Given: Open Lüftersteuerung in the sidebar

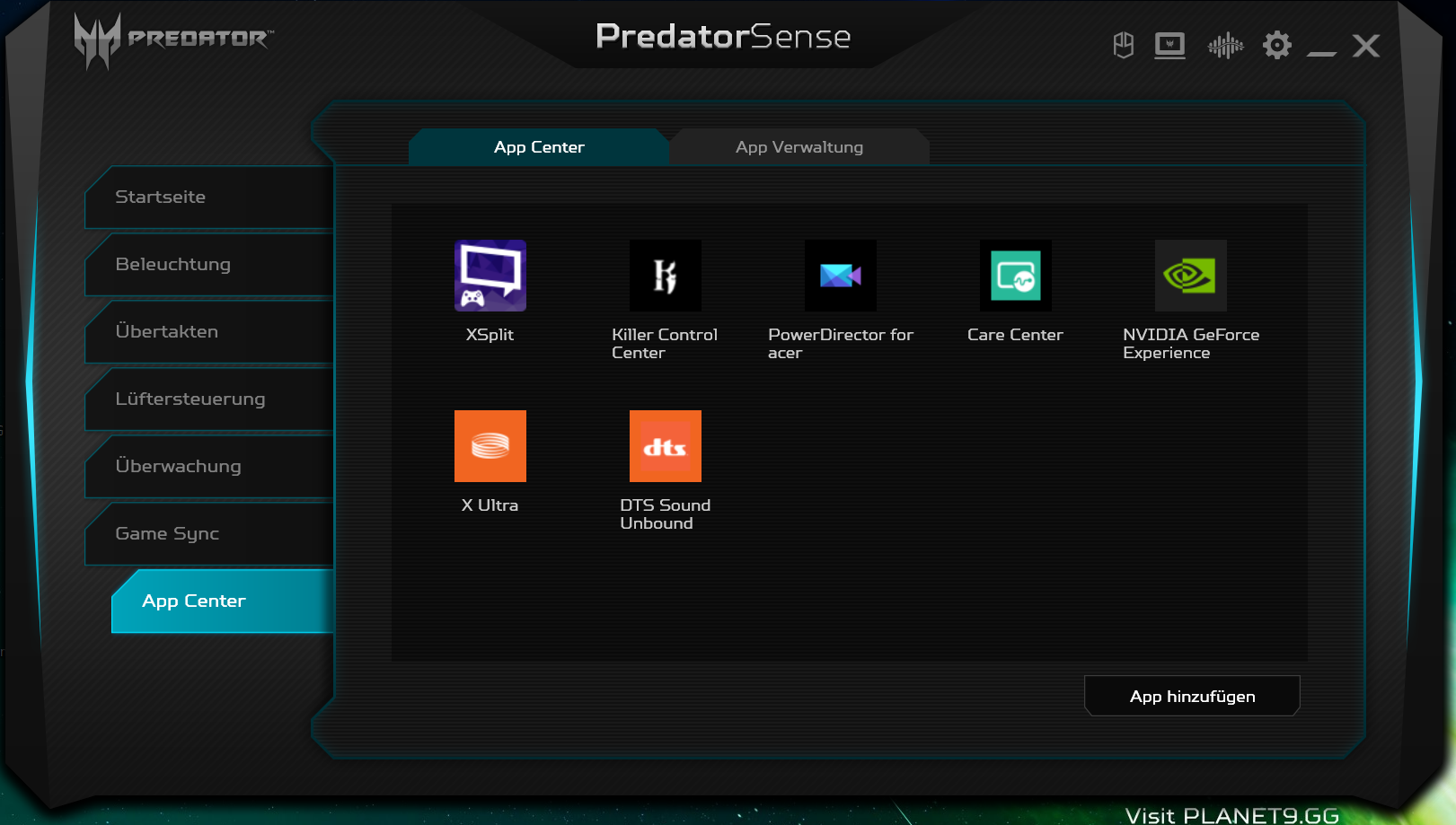Looking at the screenshot, I should click(209, 399).
